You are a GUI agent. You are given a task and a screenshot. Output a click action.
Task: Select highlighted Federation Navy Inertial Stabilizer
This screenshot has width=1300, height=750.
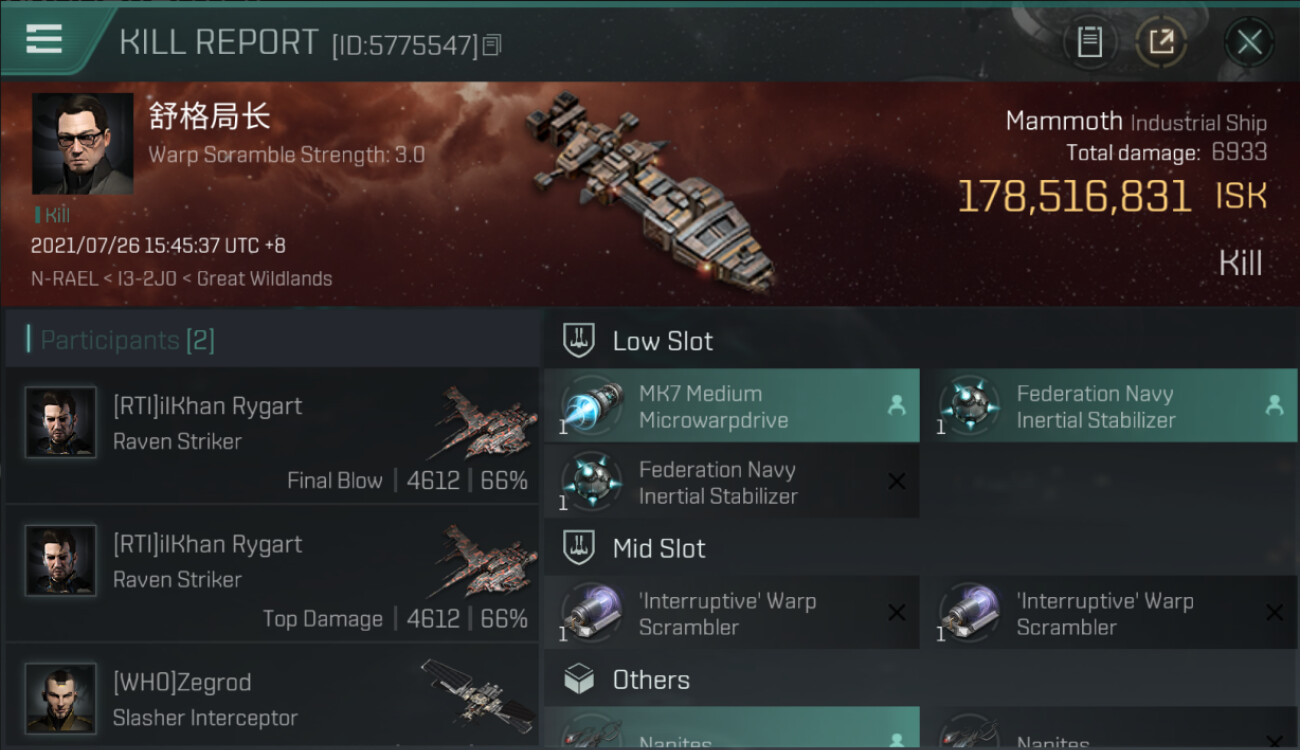1108,406
